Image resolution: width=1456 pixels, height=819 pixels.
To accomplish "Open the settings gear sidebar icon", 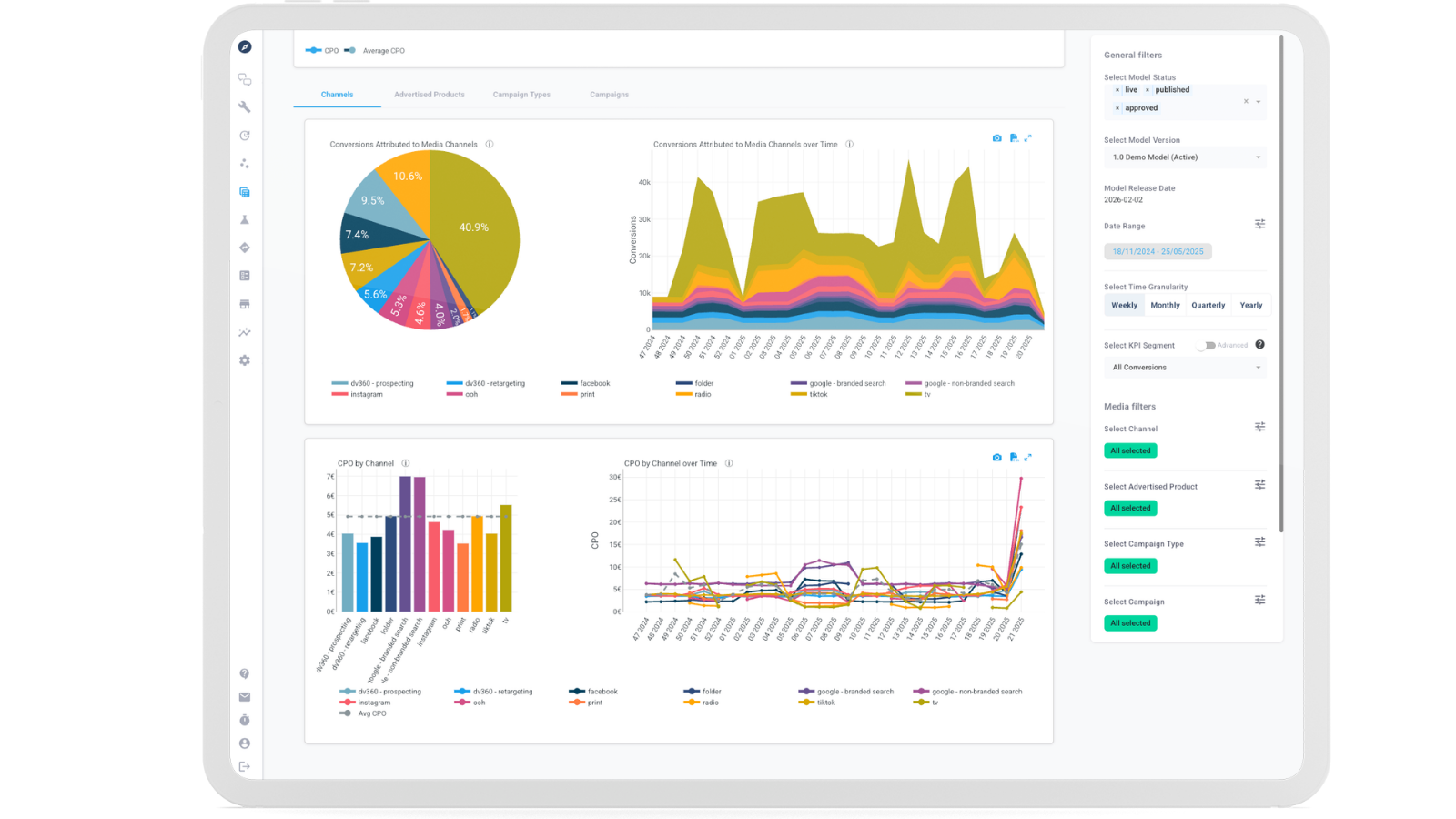I will [x=245, y=360].
